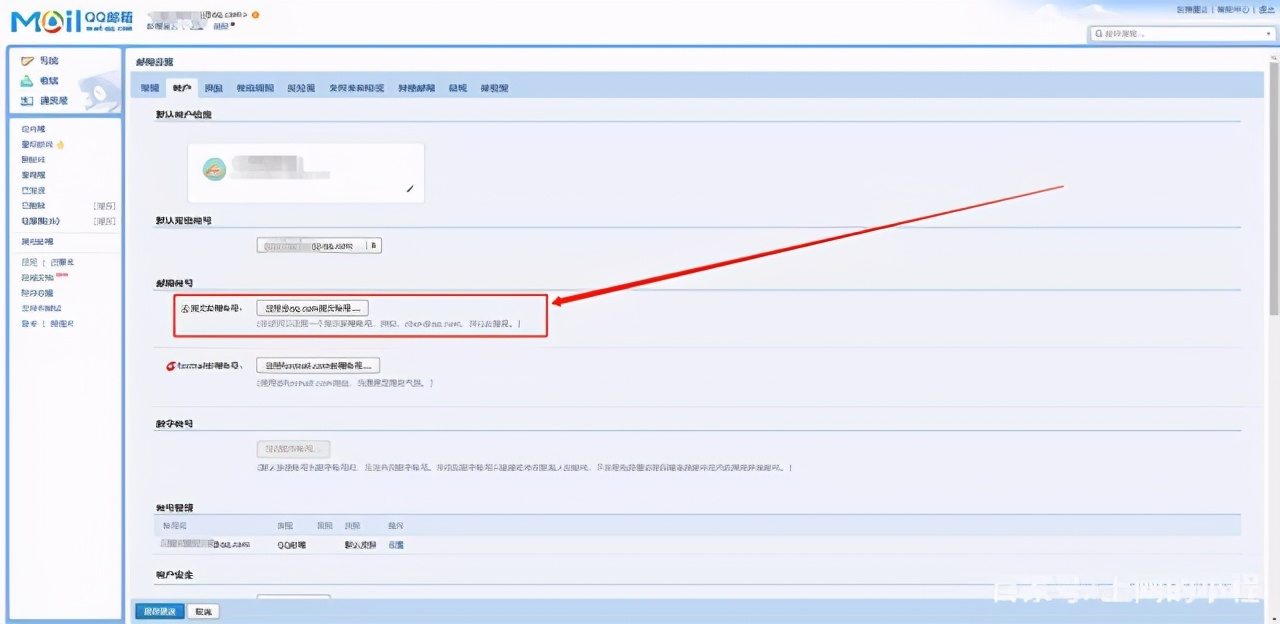Open the other mailboxes settings tab
The width and height of the screenshot is (1280, 624).
(416, 88)
